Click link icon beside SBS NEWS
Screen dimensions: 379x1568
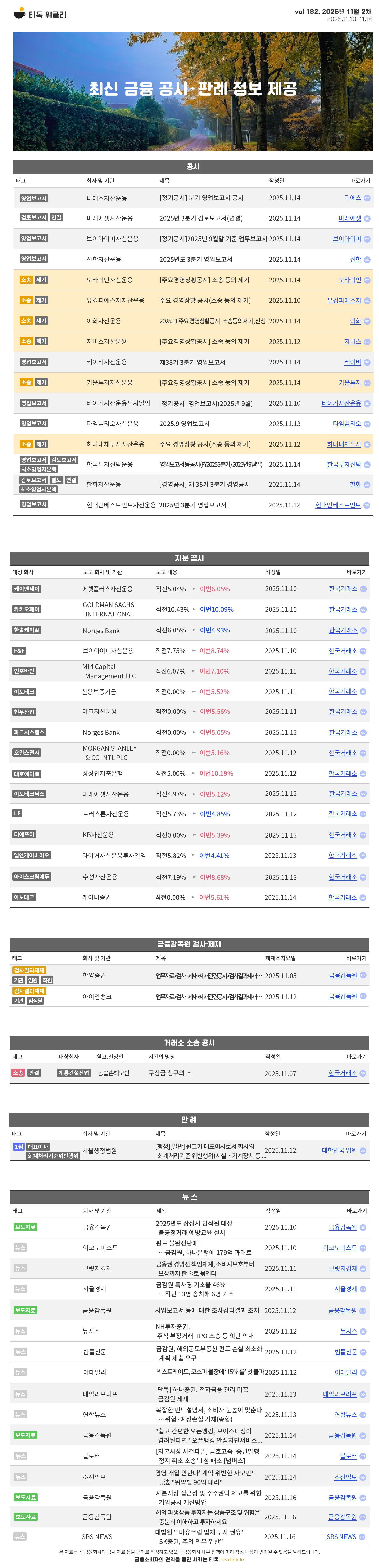(362, 1537)
